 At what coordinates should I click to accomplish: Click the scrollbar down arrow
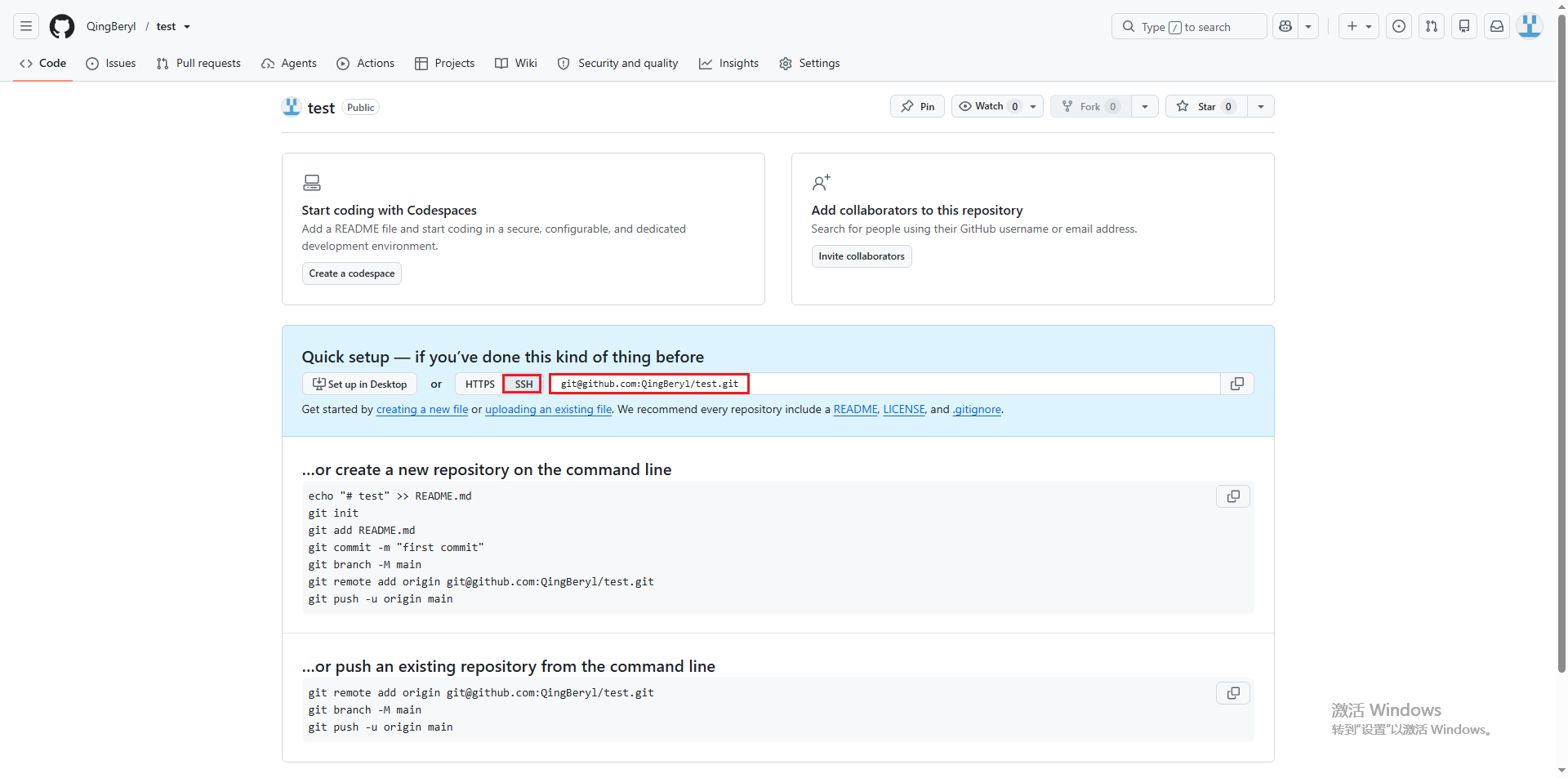pyautogui.click(x=1561, y=770)
